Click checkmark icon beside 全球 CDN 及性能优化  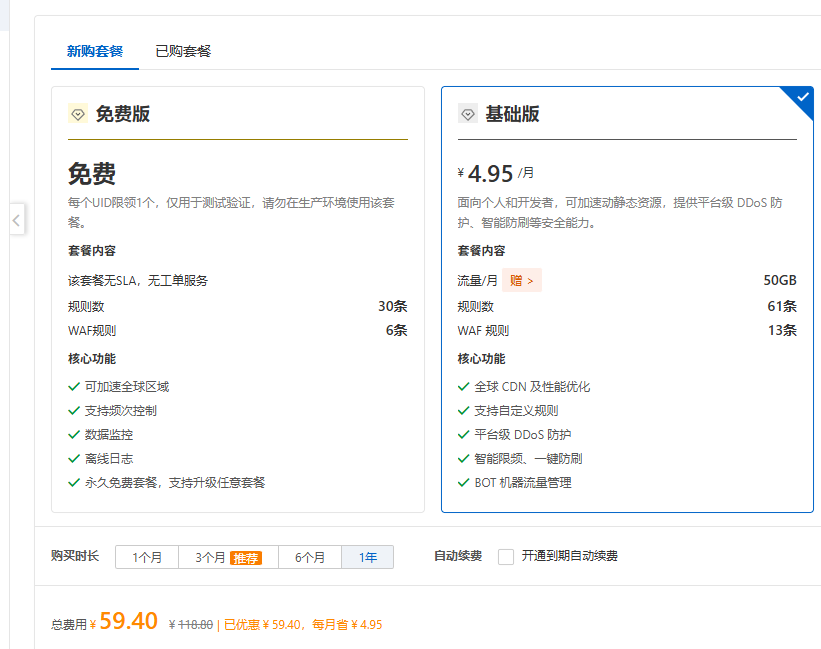pos(463,387)
